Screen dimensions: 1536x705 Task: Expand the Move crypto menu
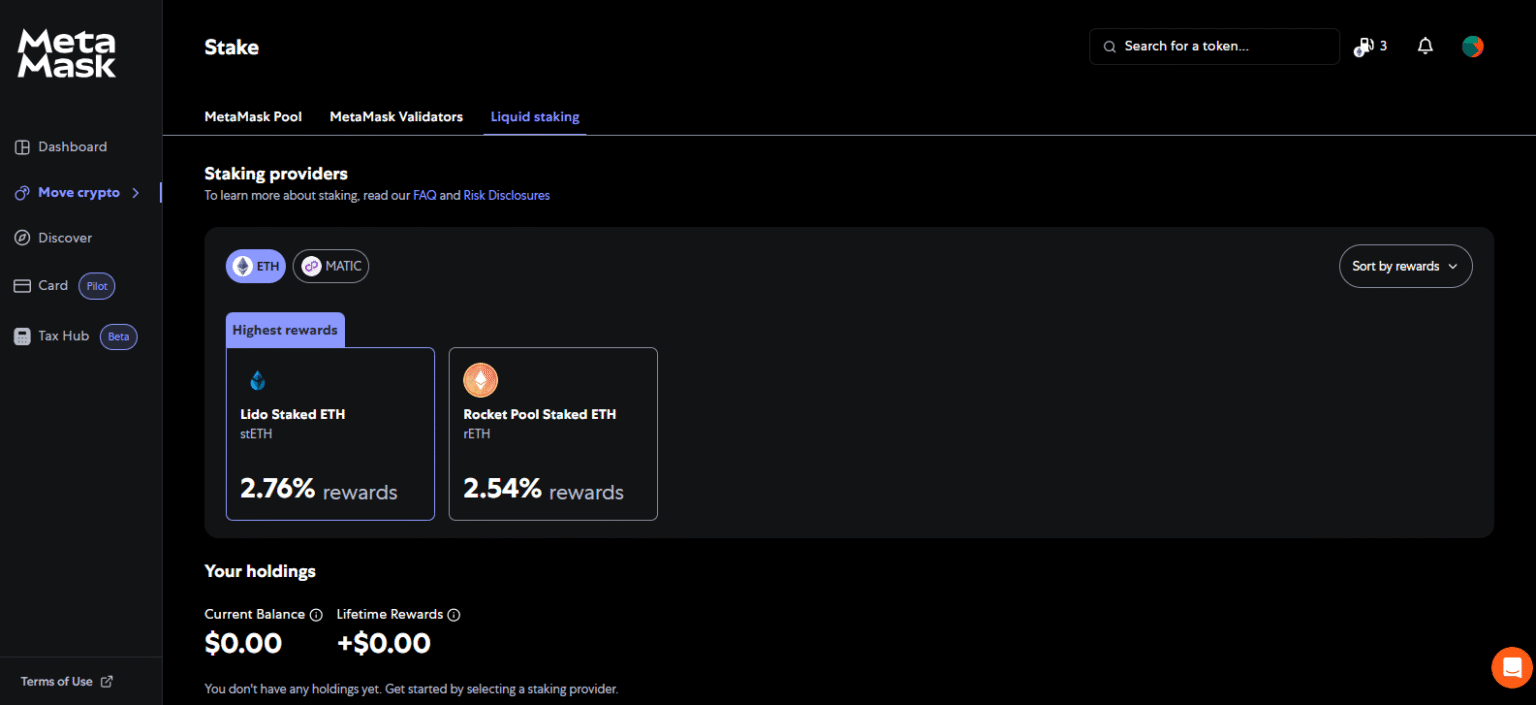click(79, 193)
